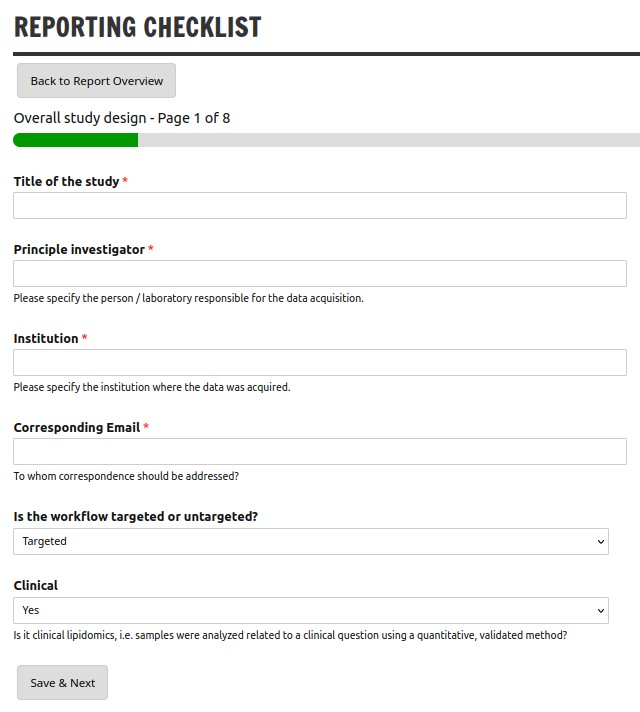Open the Clinical Yes dropdown
Image resolution: width=640 pixels, height=712 pixels.
coord(311,610)
